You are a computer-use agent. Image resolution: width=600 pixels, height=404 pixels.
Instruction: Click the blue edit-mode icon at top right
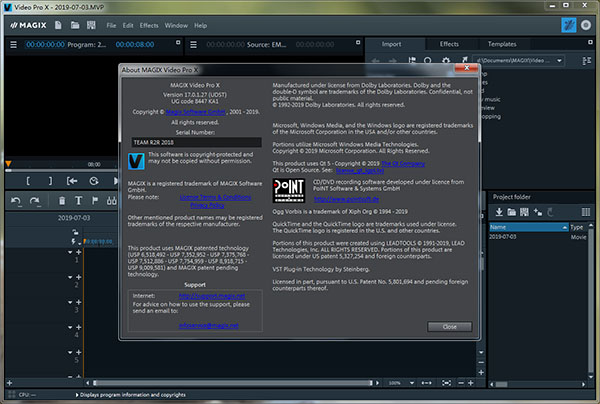(569, 25)
